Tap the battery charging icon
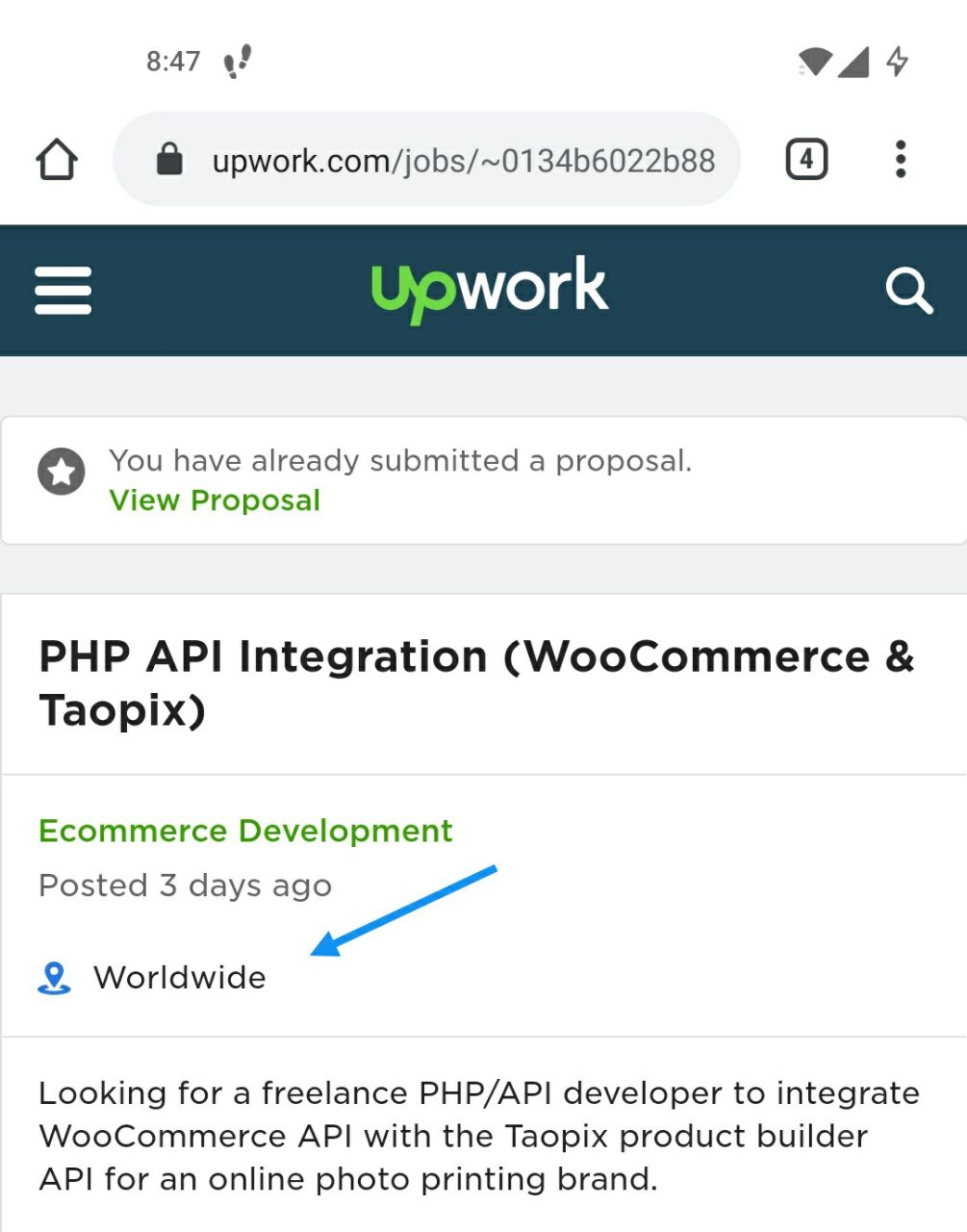 [897, 62]
